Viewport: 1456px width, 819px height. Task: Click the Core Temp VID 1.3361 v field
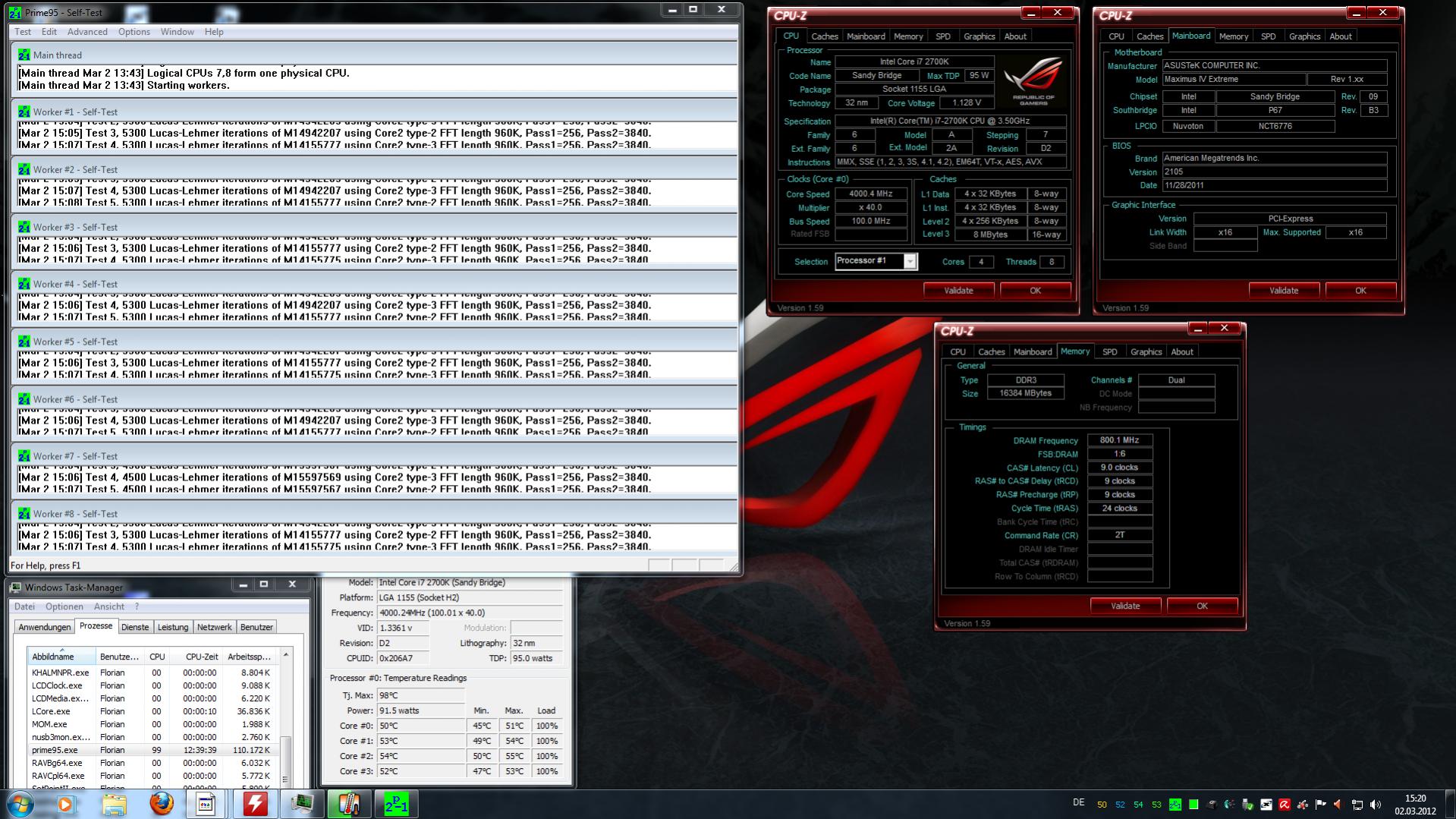(403, 628)
